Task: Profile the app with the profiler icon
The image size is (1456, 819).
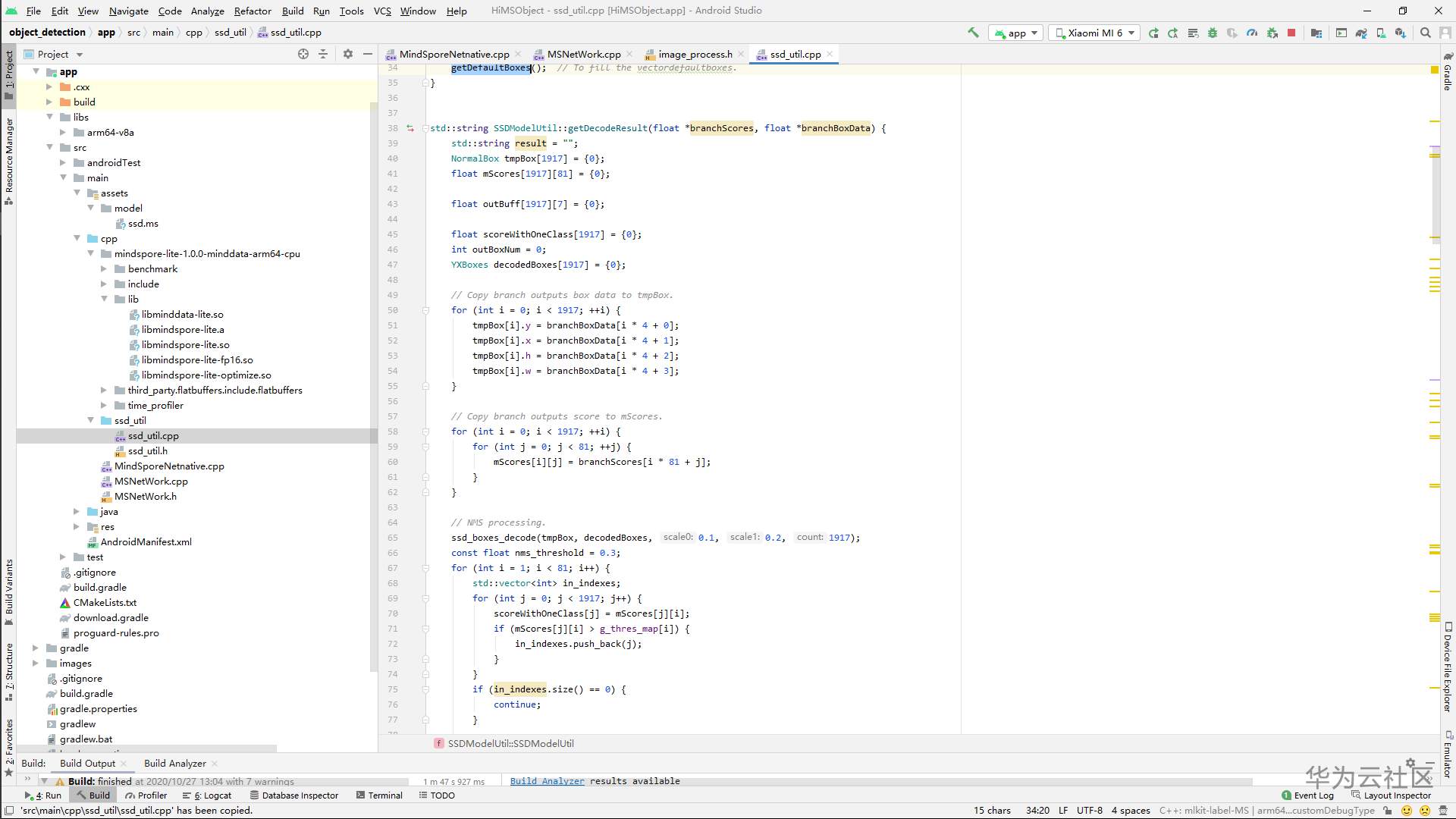Action: (x=1251, y=33)
